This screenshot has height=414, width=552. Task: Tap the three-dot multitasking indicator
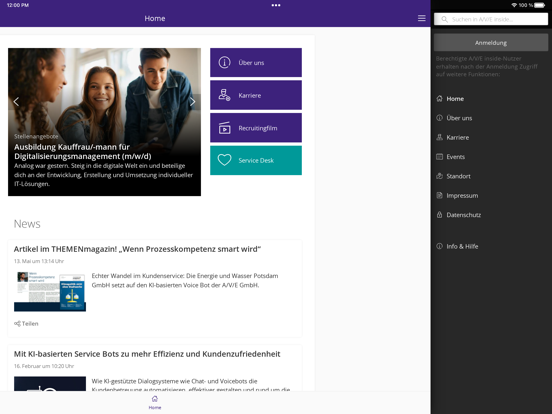tap(276, 5)
